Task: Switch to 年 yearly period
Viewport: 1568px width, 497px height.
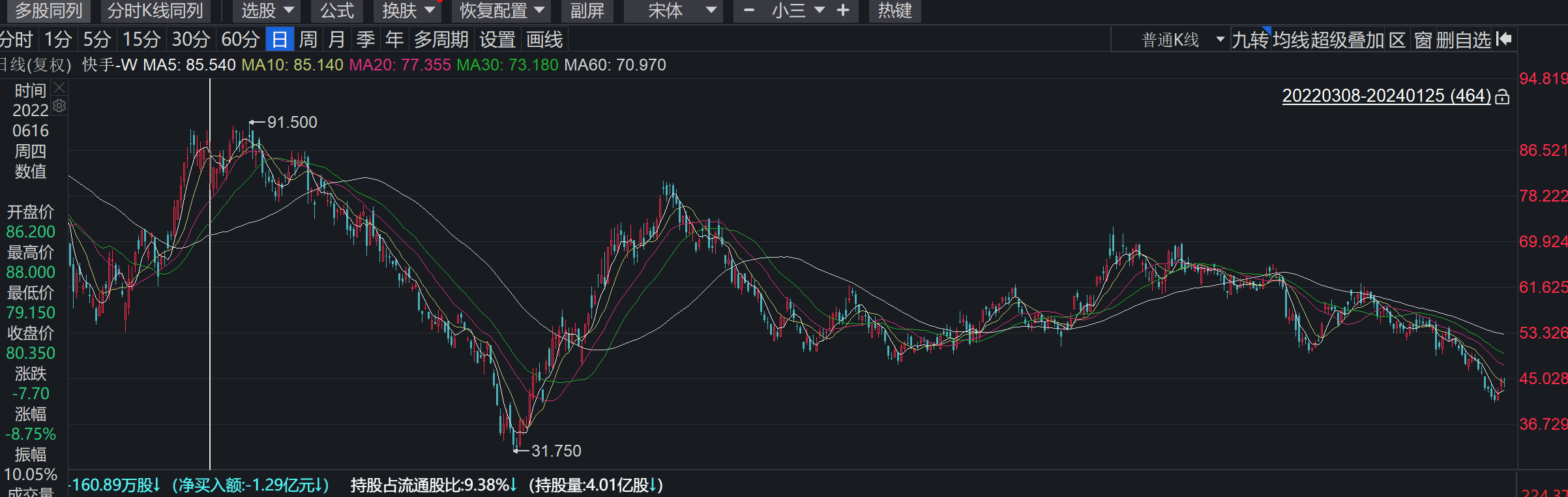Action: coord(394,40)
